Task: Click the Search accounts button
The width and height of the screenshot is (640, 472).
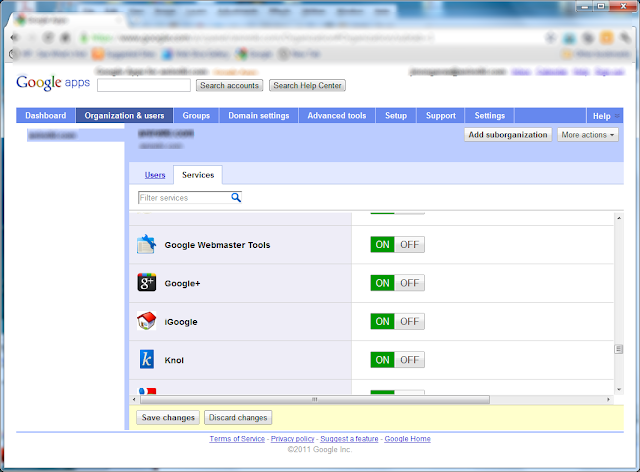Action: pyautogui.click(x=229, y=85)
